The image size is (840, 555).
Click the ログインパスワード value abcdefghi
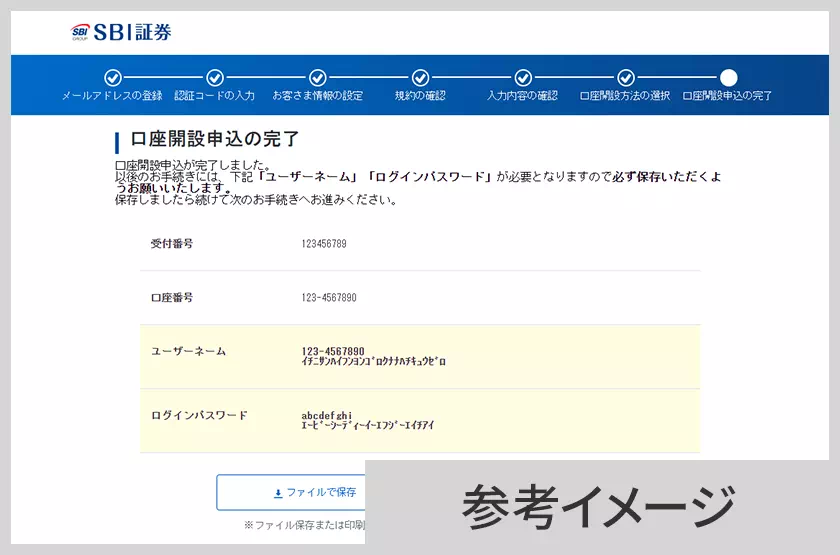[x=327, y=415]
